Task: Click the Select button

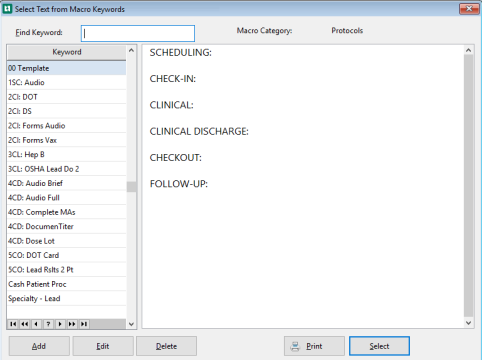Action: [379, 346]
